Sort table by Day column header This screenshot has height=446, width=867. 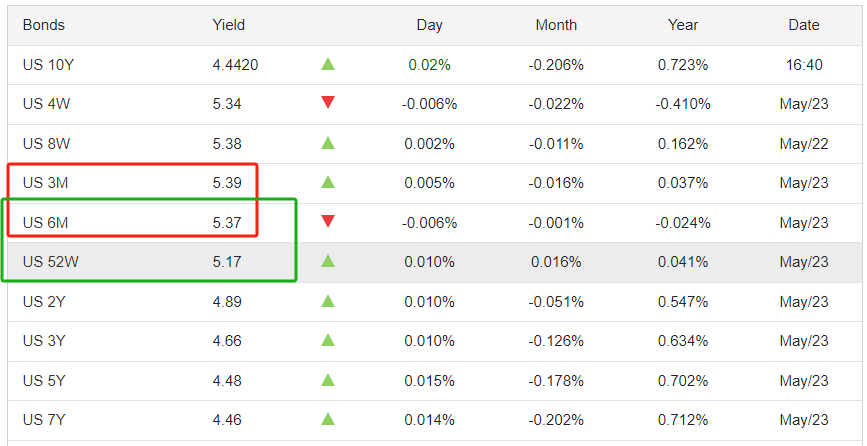pos(429,25)
